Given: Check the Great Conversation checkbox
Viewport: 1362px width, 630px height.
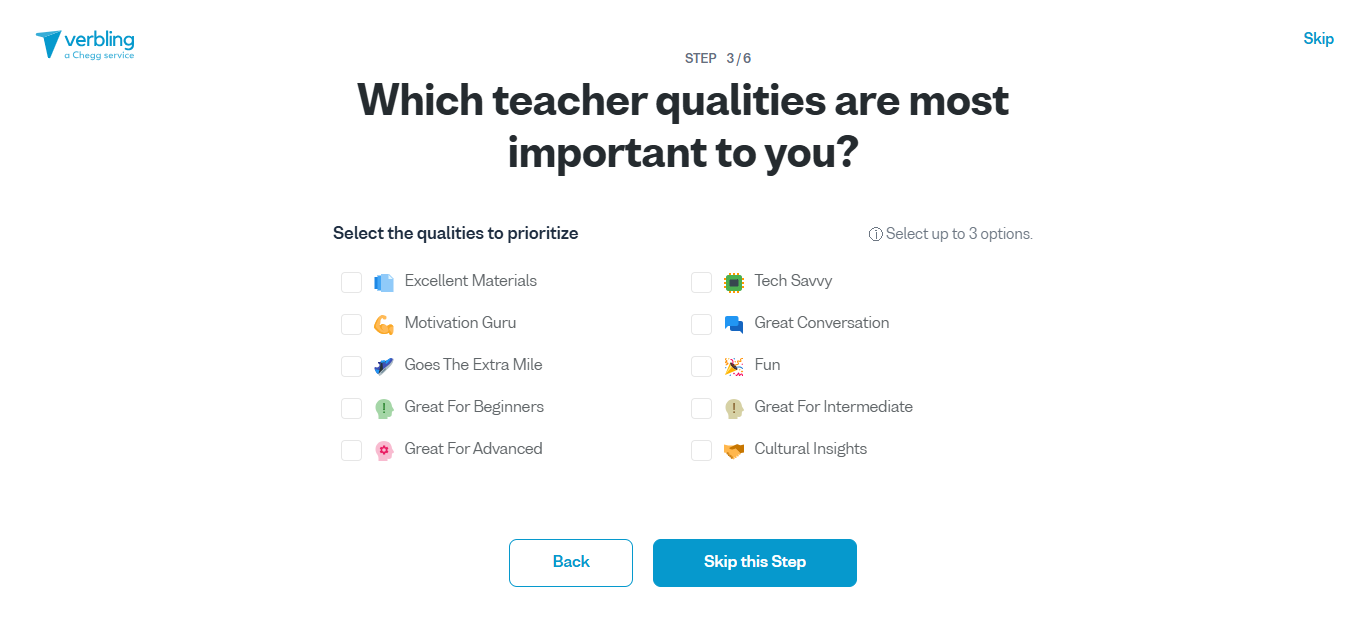Looking at the screenshot, I should click(701, 324).
